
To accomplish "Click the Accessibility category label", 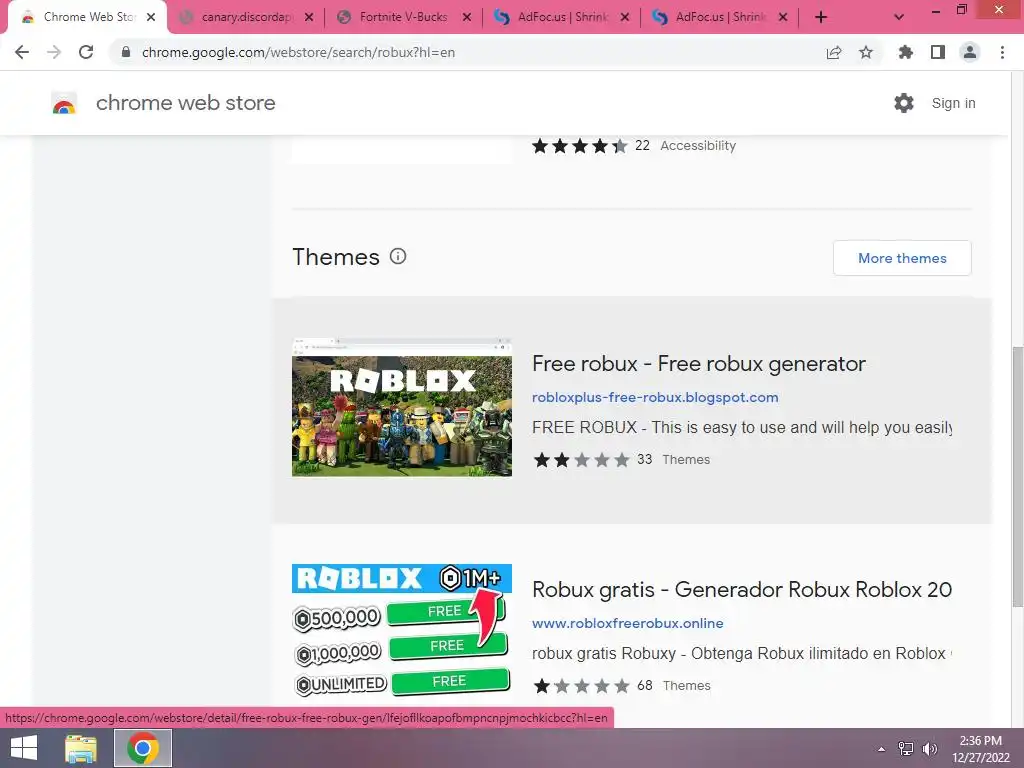I will pos(697,146).
